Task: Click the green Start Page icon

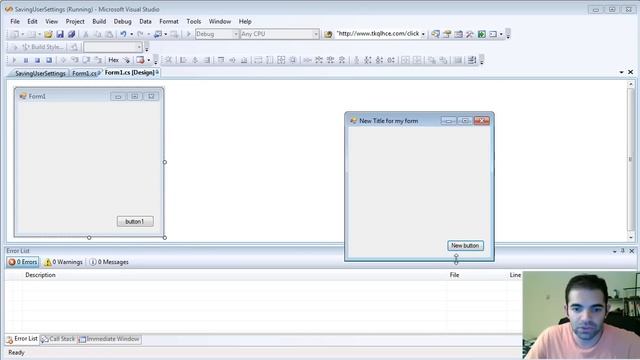Action: pos(482,34)
